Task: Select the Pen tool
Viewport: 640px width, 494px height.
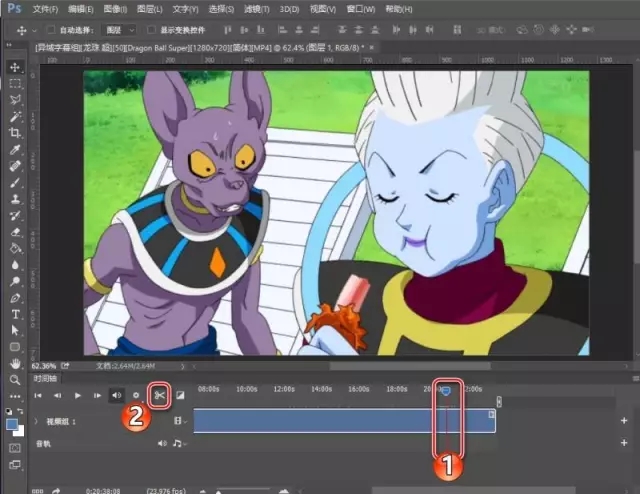Action: click(15, 298)
